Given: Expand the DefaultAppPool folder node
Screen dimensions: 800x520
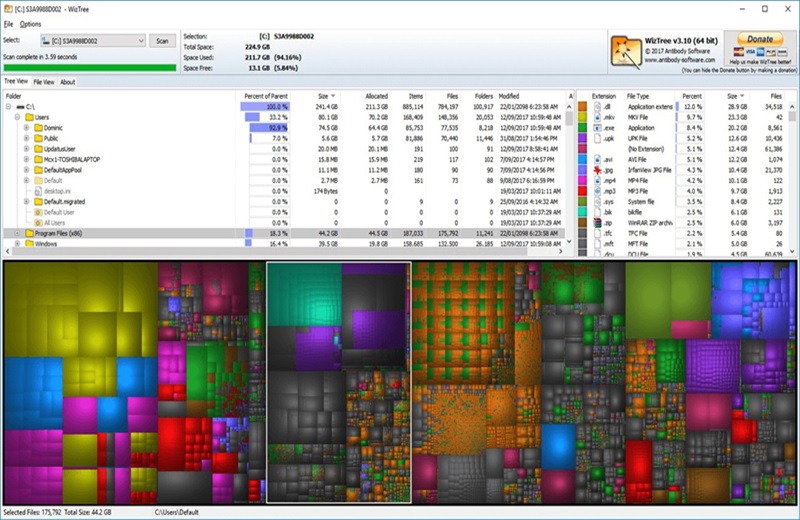Looking at the screenshot, I should tap(26, 170).
